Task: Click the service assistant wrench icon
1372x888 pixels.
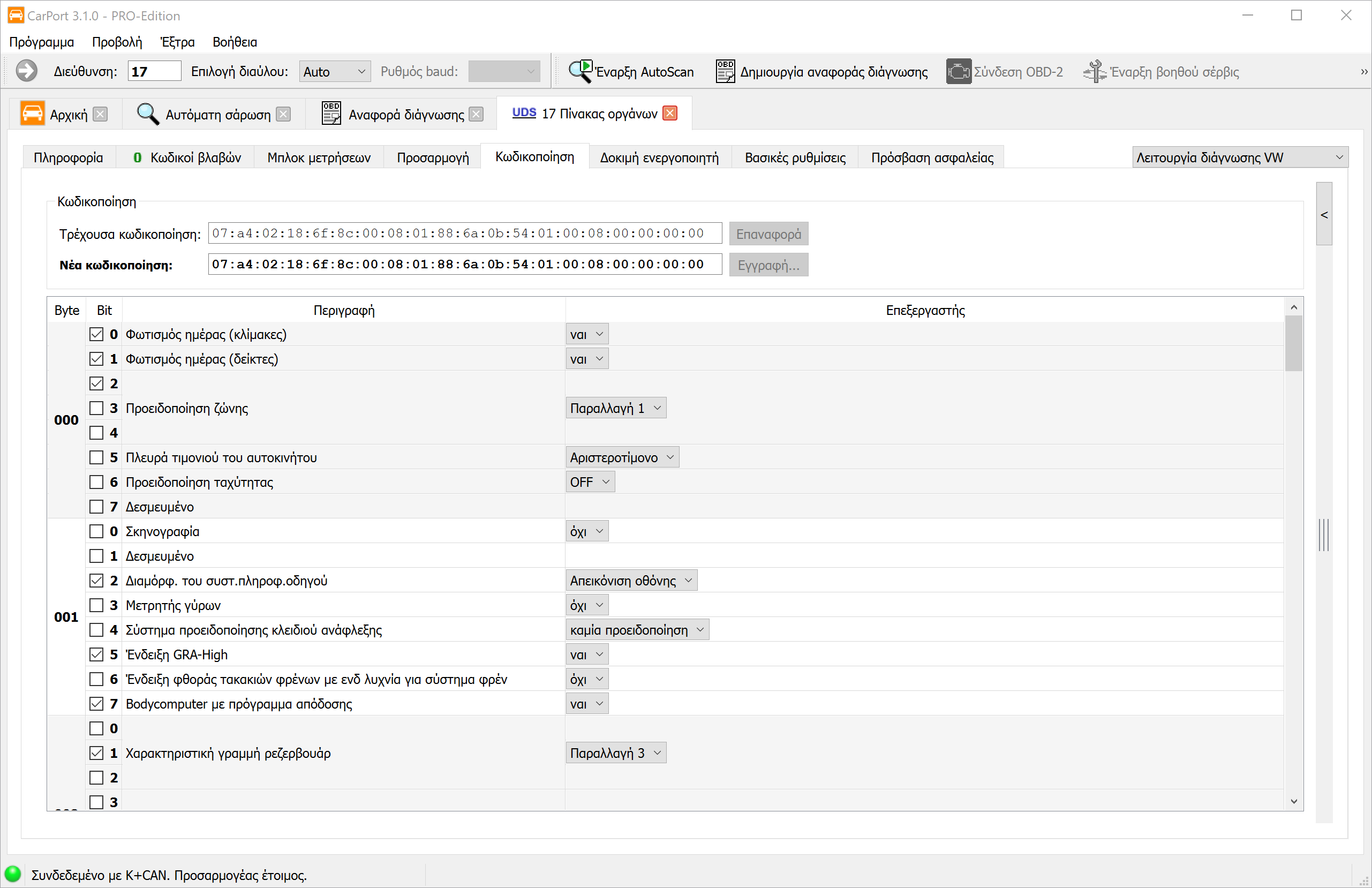Action: coord(1094,72)
